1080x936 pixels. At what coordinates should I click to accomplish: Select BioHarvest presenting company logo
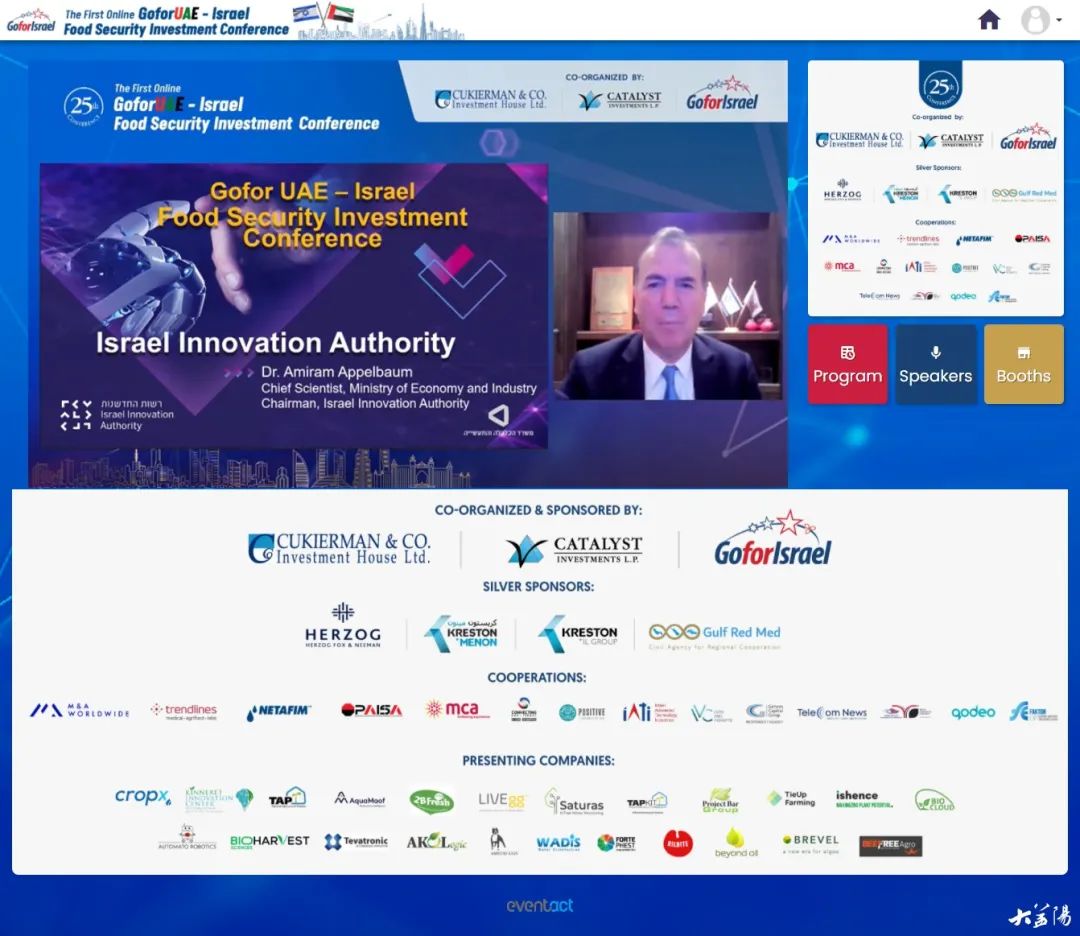[x=269, y=842]
